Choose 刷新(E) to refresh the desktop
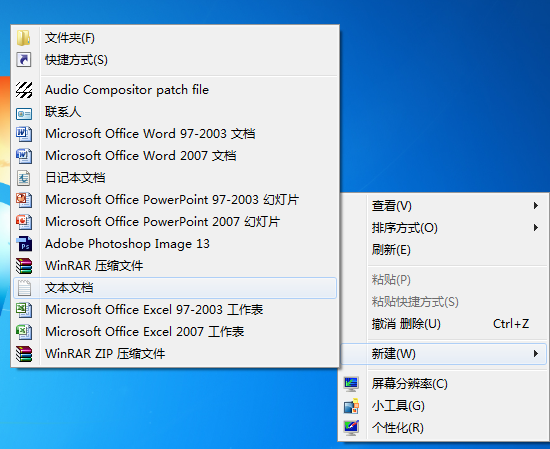 click(443, 250)
